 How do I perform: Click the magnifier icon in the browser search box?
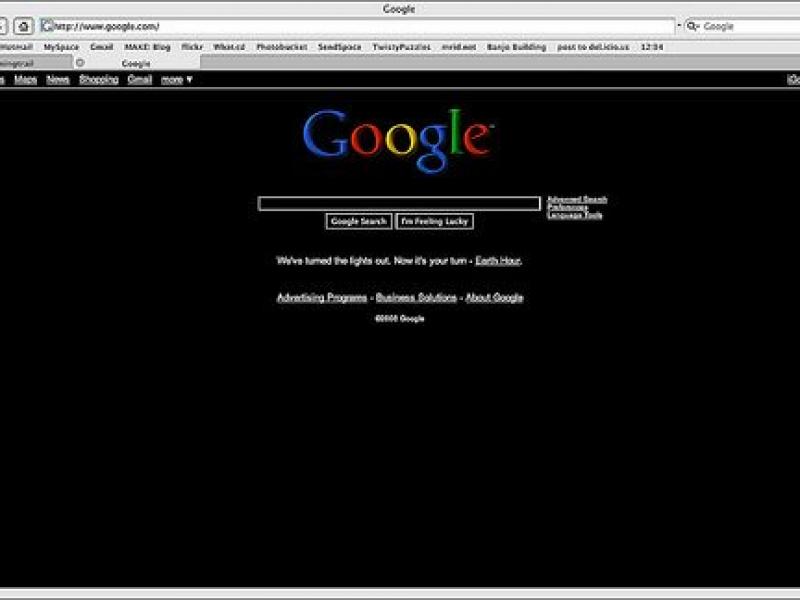693,26
